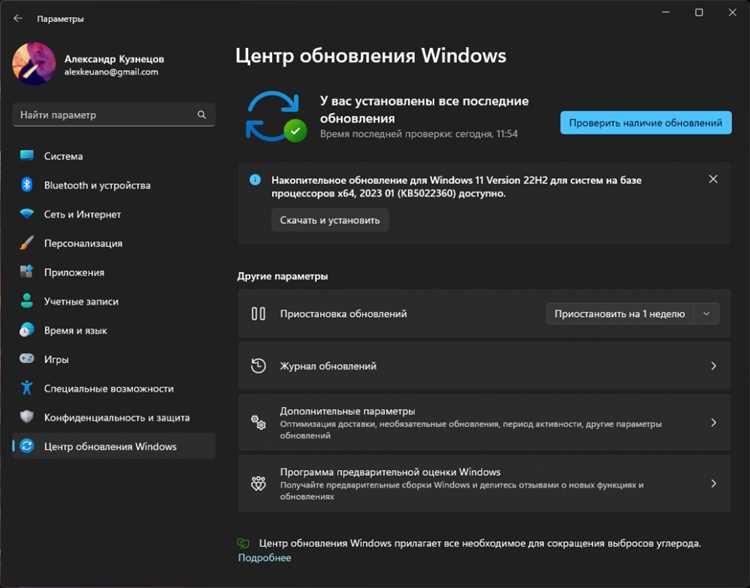Click Специальные возможности label
The height and width of the screenshot is (588, 750).
pyautogui.click(x=109, y=388)
